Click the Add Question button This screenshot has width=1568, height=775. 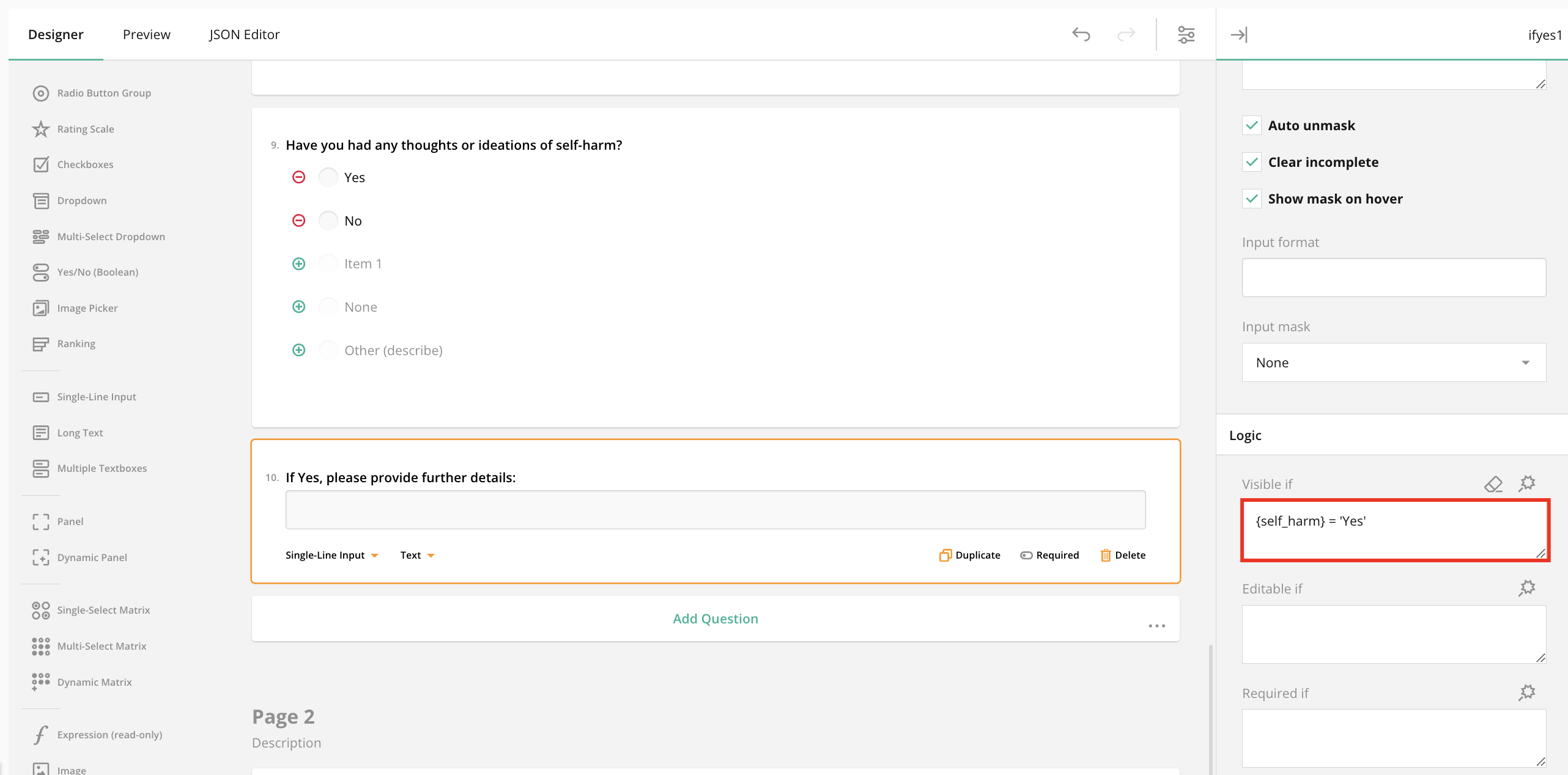pos(715,619)
